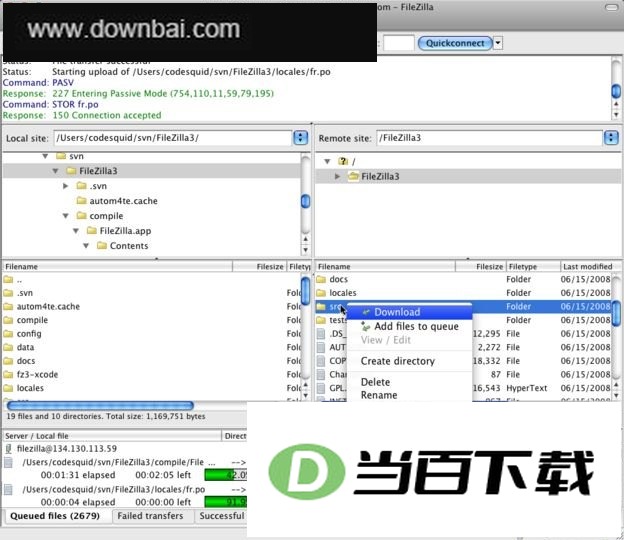This screenshot has height=540, width=624.
Task: Expand the remote FileZilla3 folder node
Action: (x=337, y=176)
